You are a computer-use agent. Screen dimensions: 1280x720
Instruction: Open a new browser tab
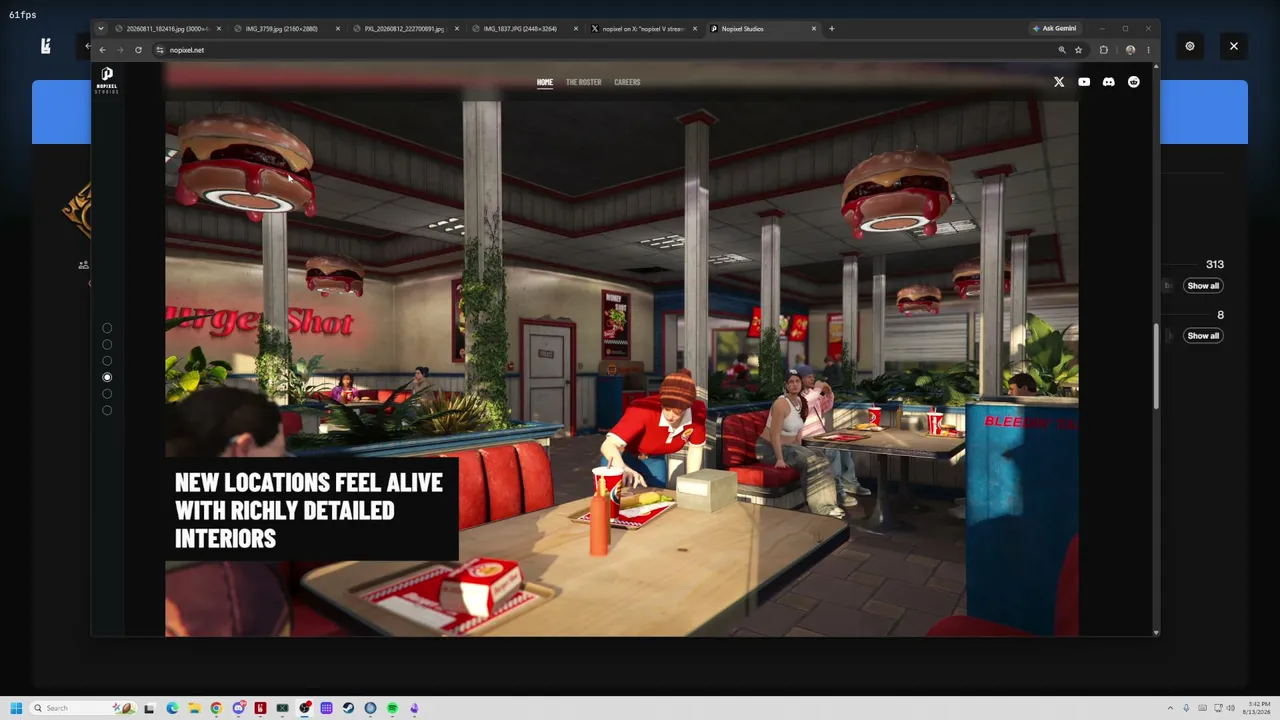(x=832, y=29)
